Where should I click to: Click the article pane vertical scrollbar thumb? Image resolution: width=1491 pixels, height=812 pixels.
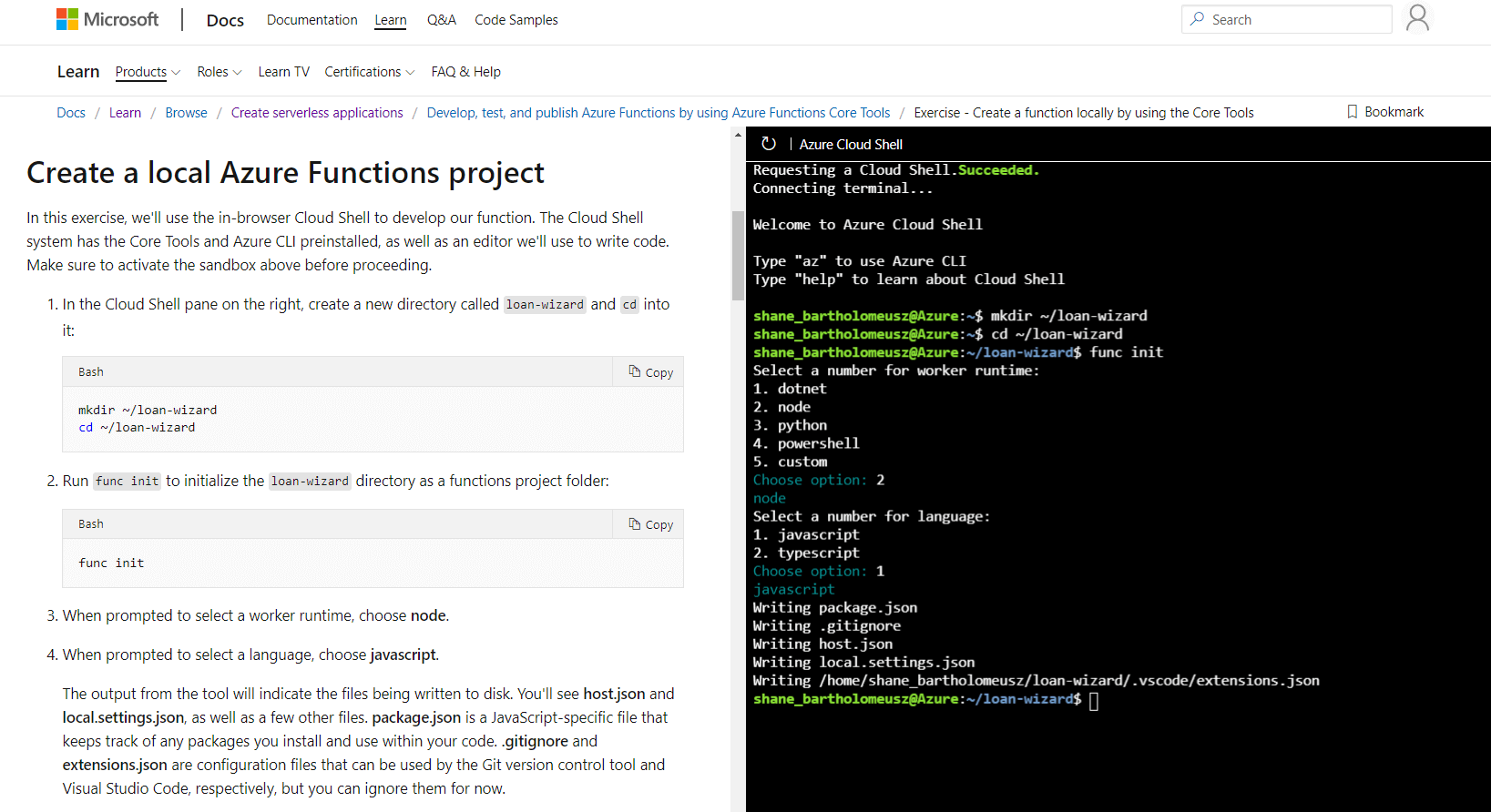738,256
